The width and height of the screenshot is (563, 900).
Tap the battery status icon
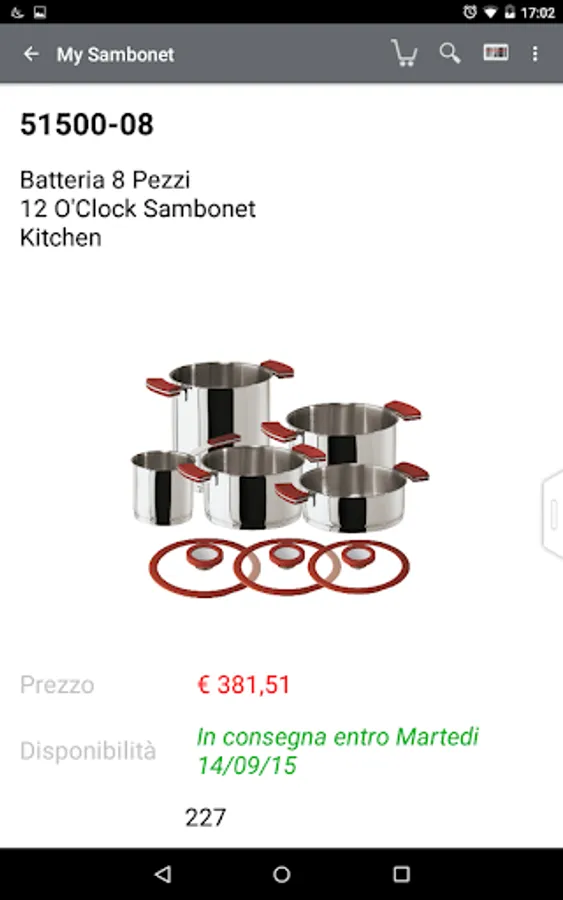(x=510, y=11)
